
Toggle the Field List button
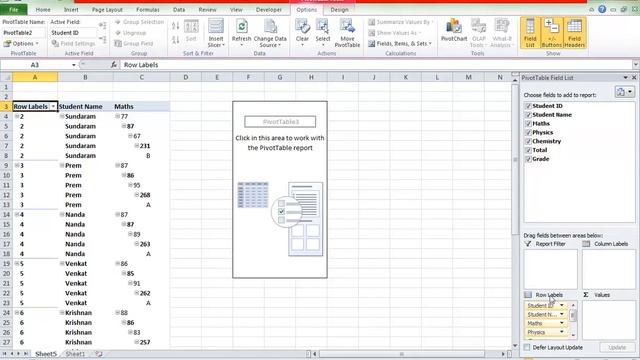tap(530, 33)
